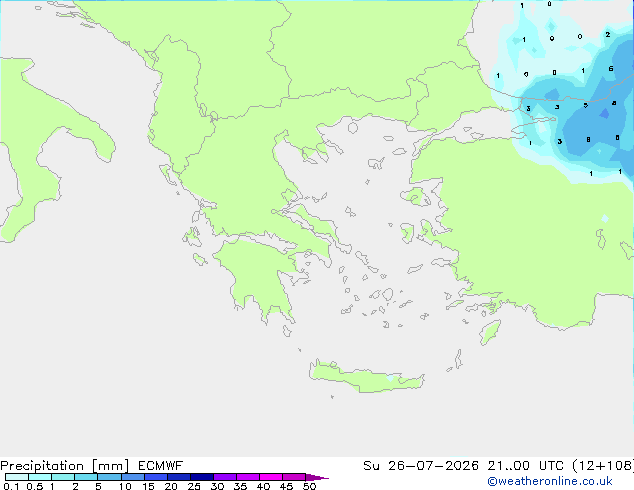The image size is (634, 490).
Task: Click the legend scale label '15'
Action: coord(148,486)
